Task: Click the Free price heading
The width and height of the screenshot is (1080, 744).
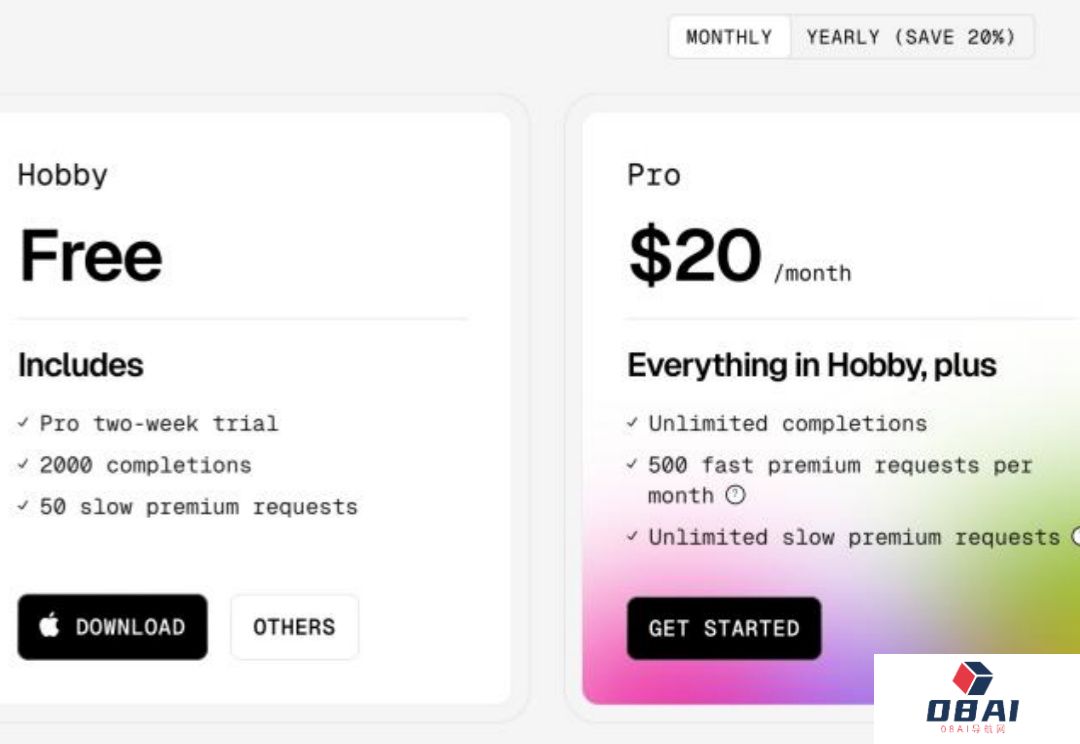Action: [x=90, y=256]
